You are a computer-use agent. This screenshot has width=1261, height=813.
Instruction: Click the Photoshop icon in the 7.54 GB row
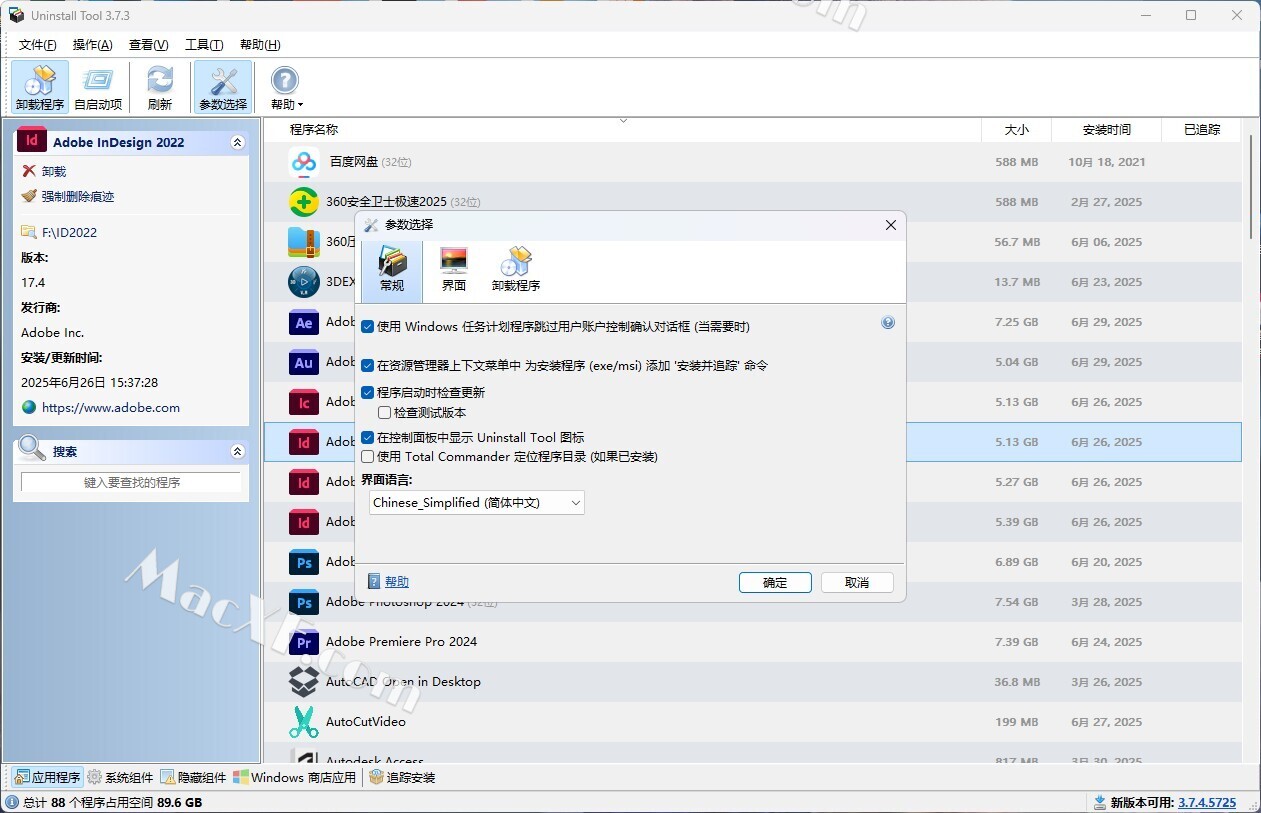pyautogui.click(x=304, y=602)
